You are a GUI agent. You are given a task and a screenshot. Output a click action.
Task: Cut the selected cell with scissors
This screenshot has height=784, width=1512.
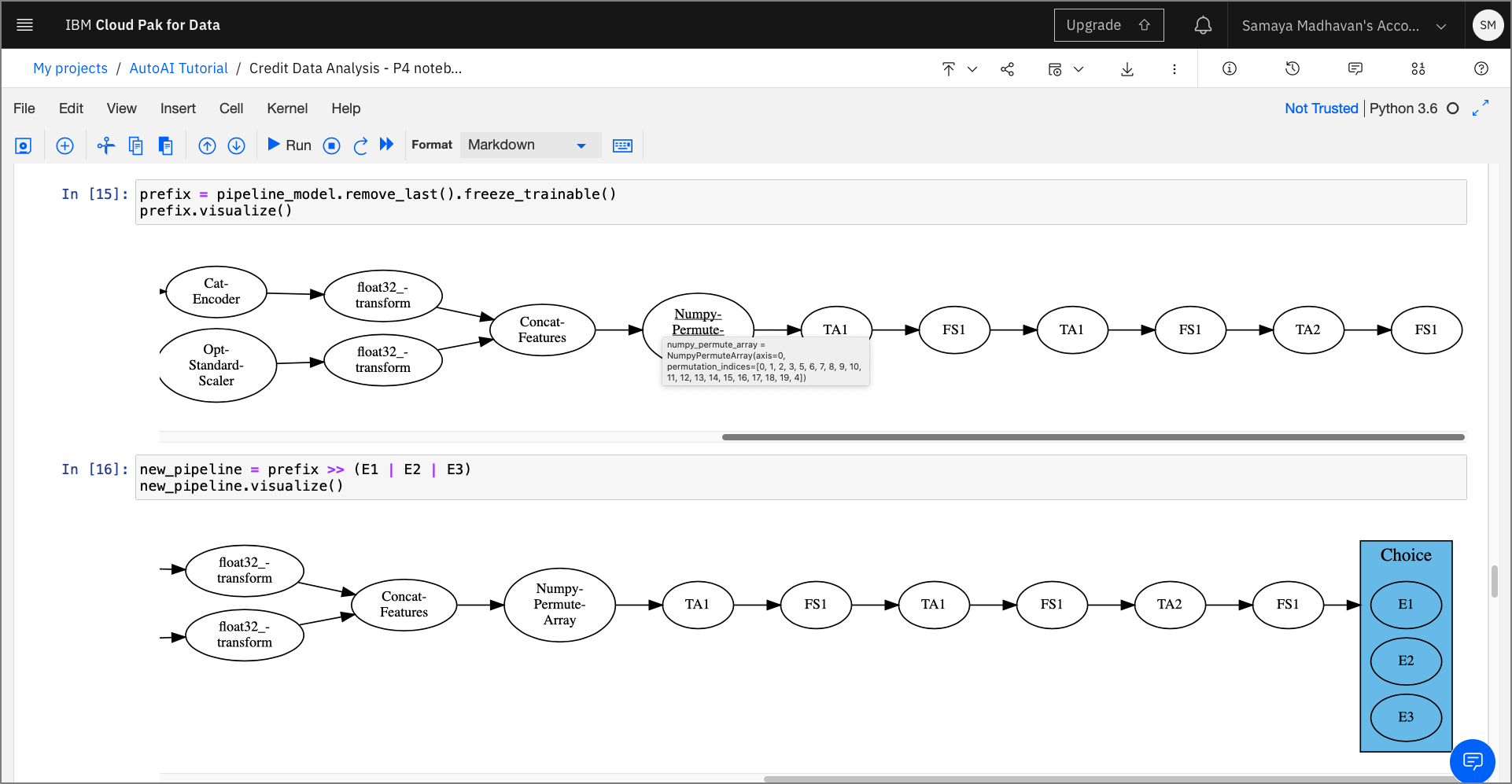105,145
